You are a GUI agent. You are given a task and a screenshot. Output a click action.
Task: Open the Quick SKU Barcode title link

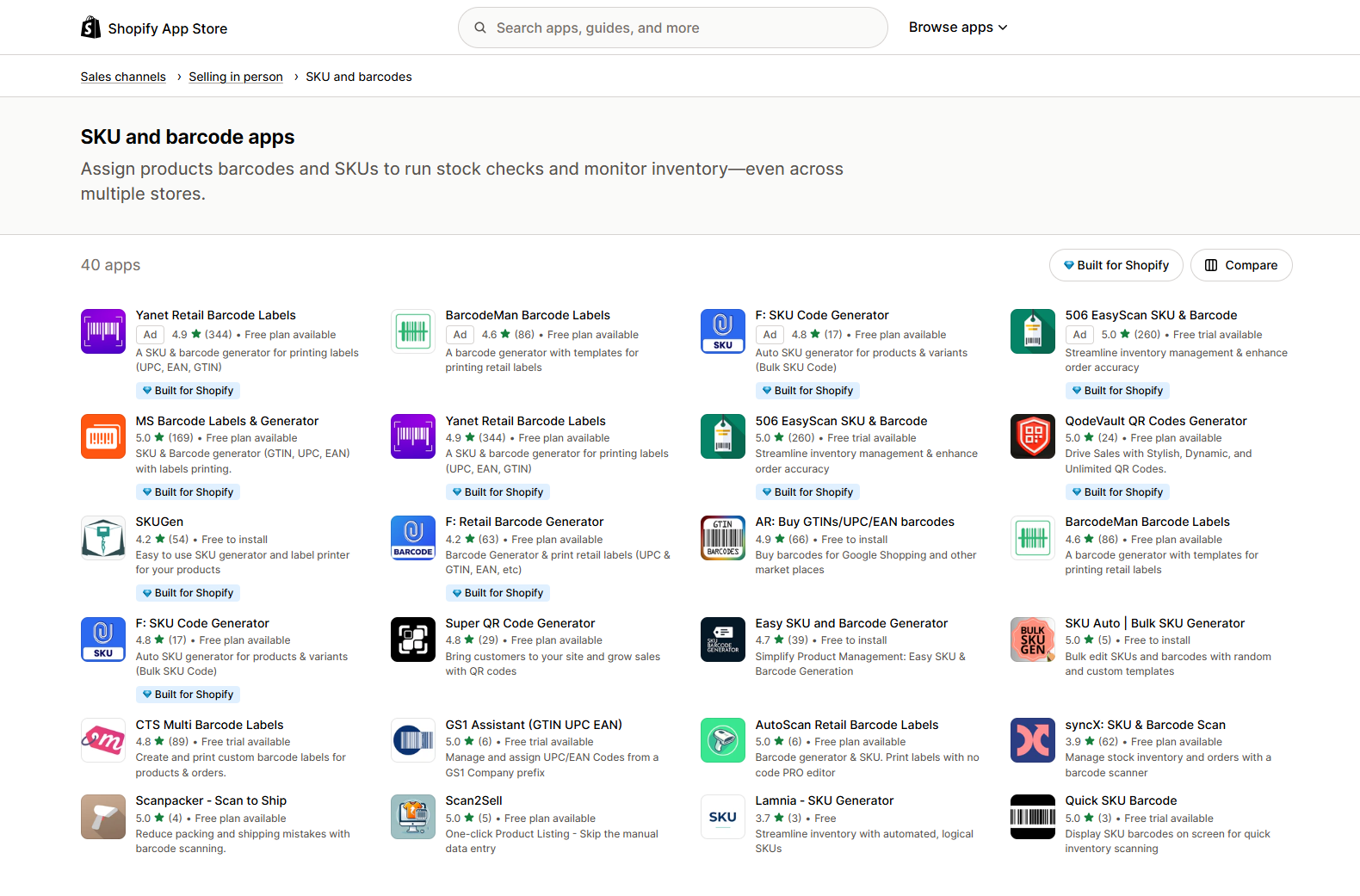tap(1121, 800)
